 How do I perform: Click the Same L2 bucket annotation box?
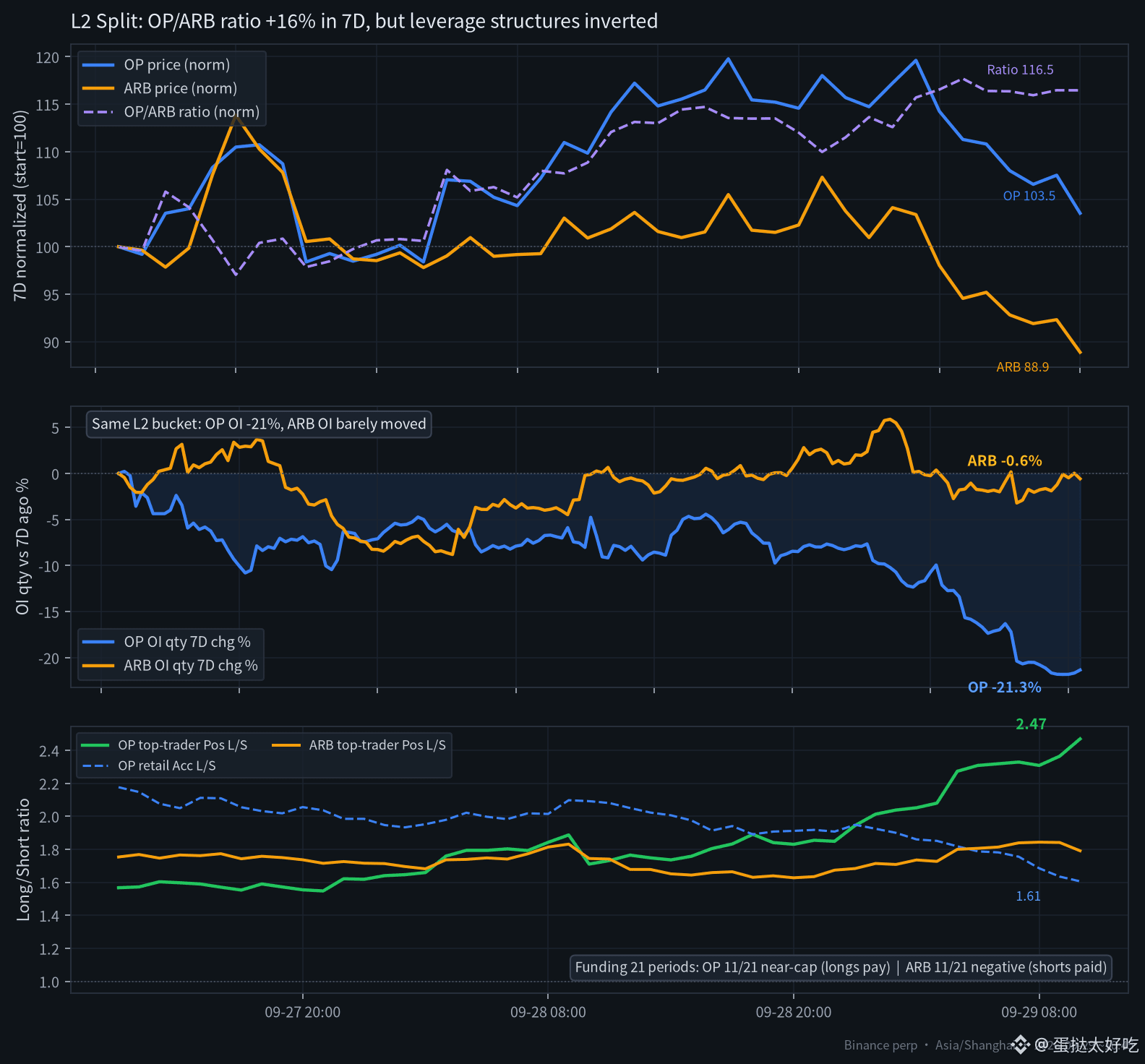click(259, 424)
